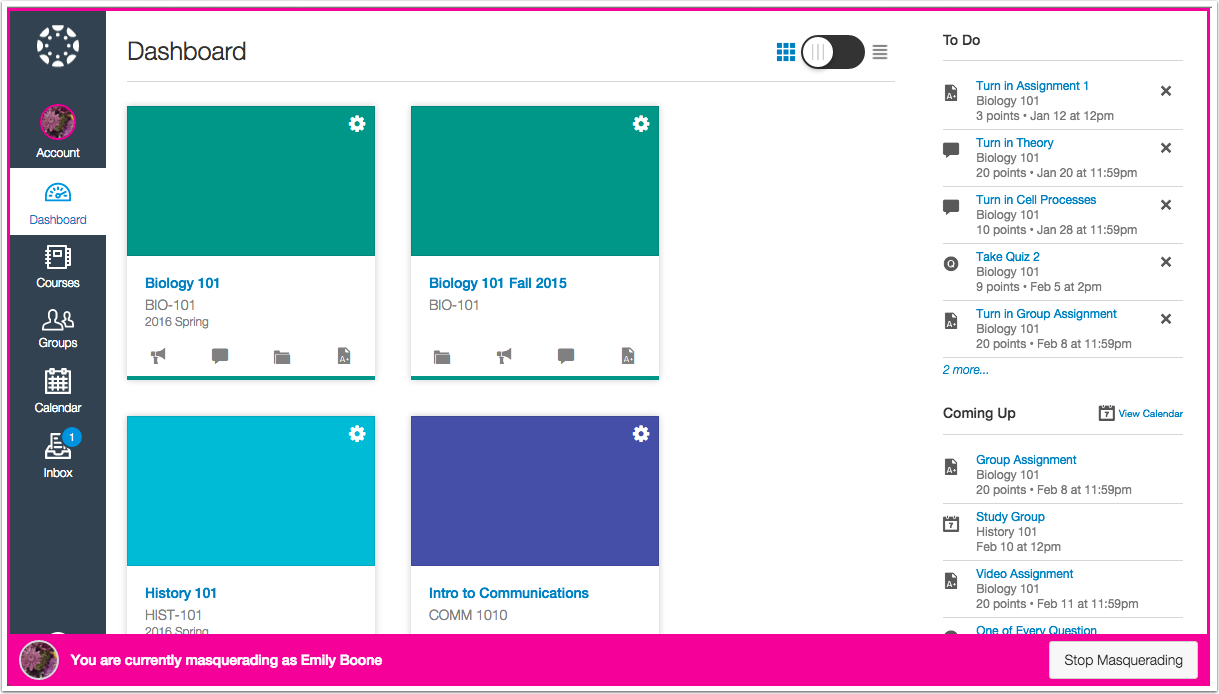The image size is (1219, 694).
Task: Open Turn in Theory to-do link
Action: [x=1015, y=143]
